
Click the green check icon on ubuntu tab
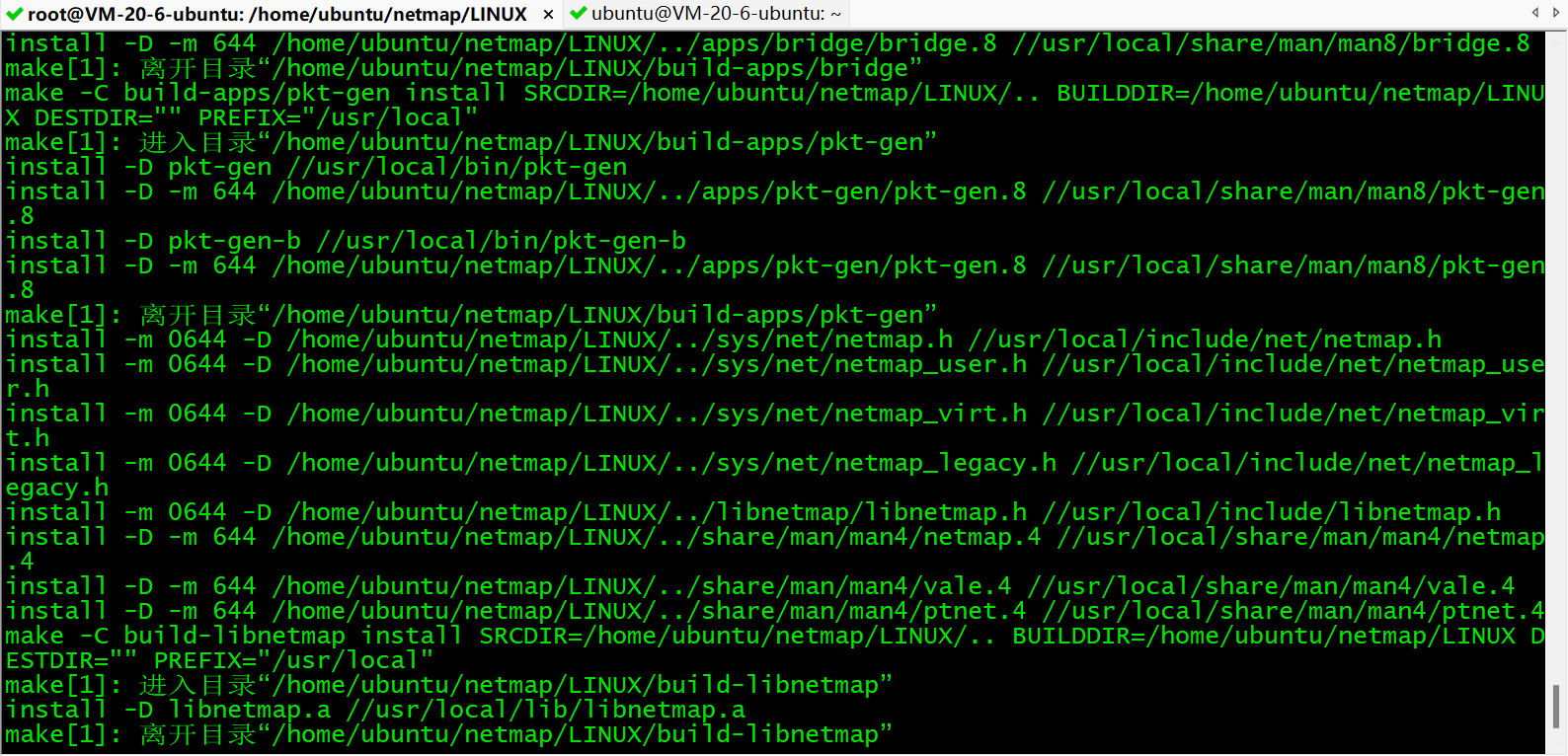tap(579, 14)
